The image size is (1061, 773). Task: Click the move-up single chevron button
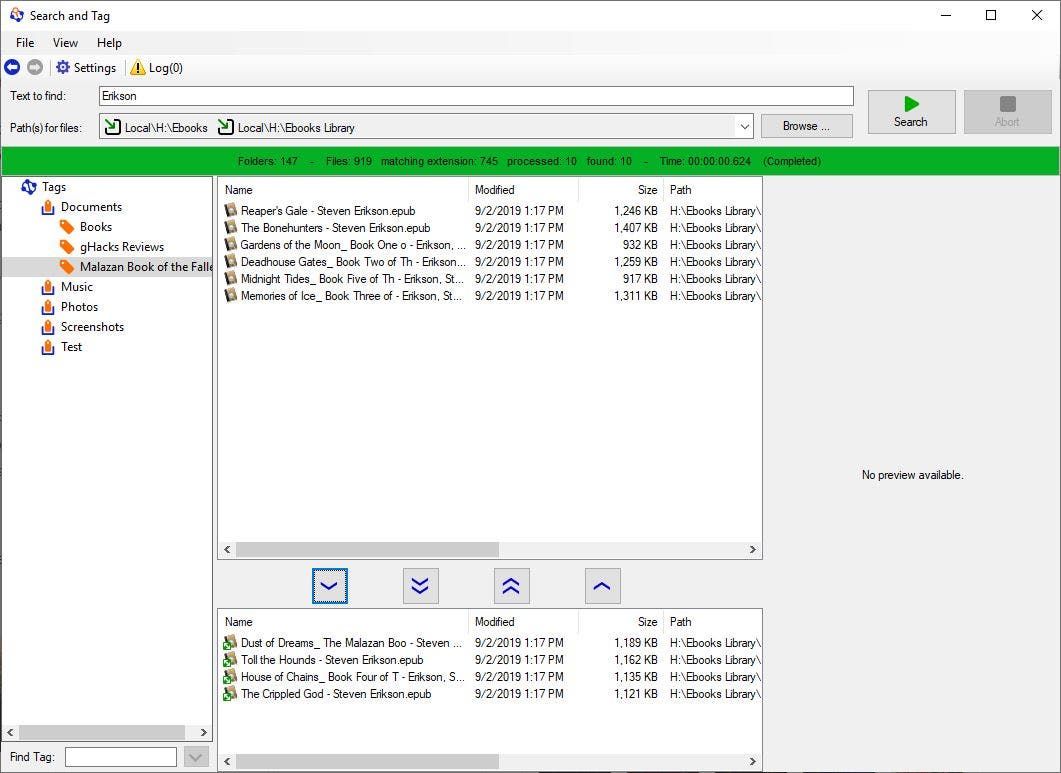tap(602, 586)
